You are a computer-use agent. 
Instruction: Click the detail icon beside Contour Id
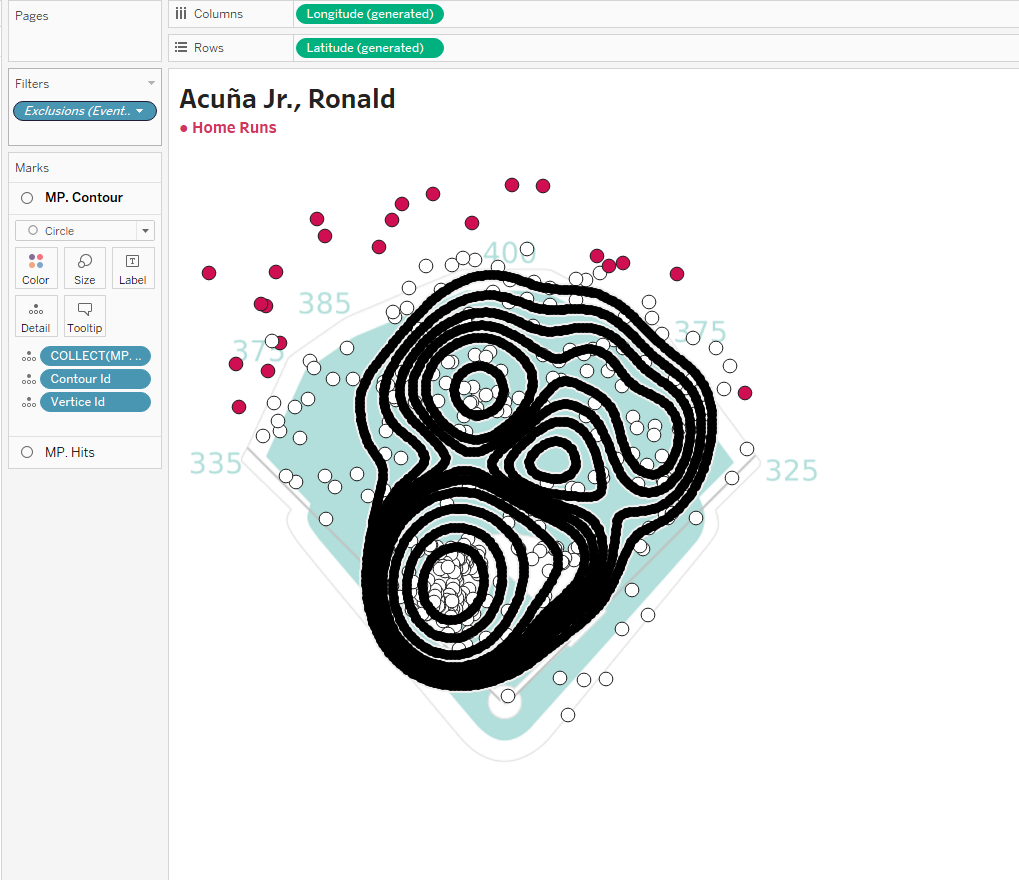point(28,379)
